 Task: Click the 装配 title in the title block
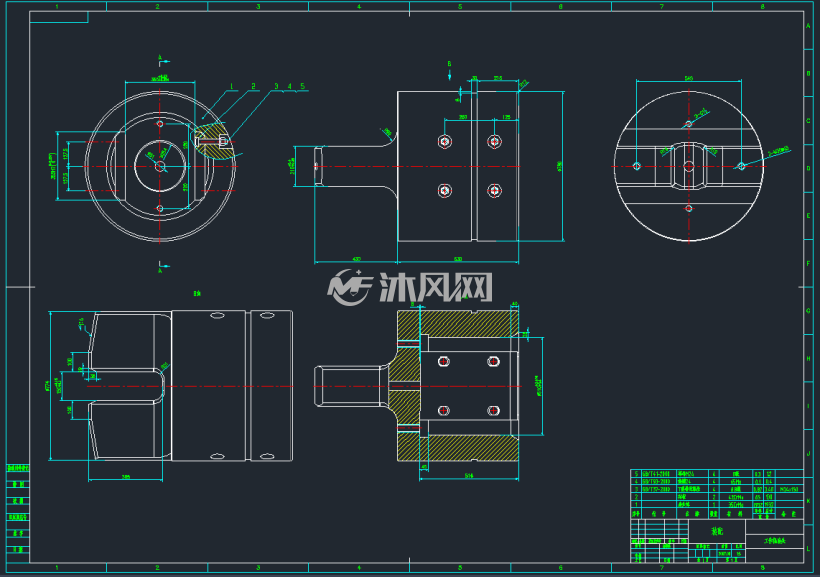point(717,531)
